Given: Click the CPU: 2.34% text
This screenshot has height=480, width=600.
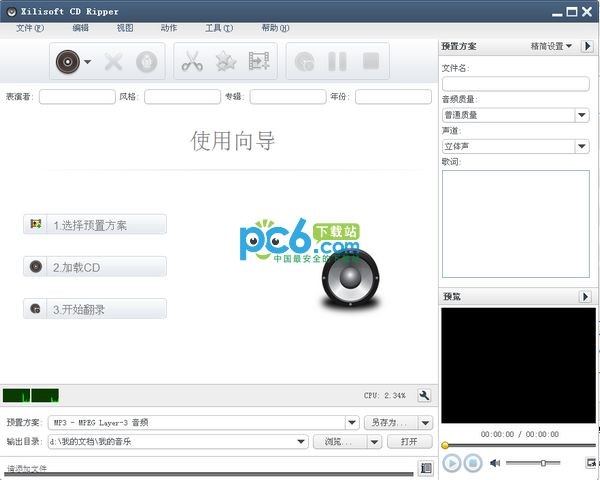Looking at the screenshot, I should [385, 395].
